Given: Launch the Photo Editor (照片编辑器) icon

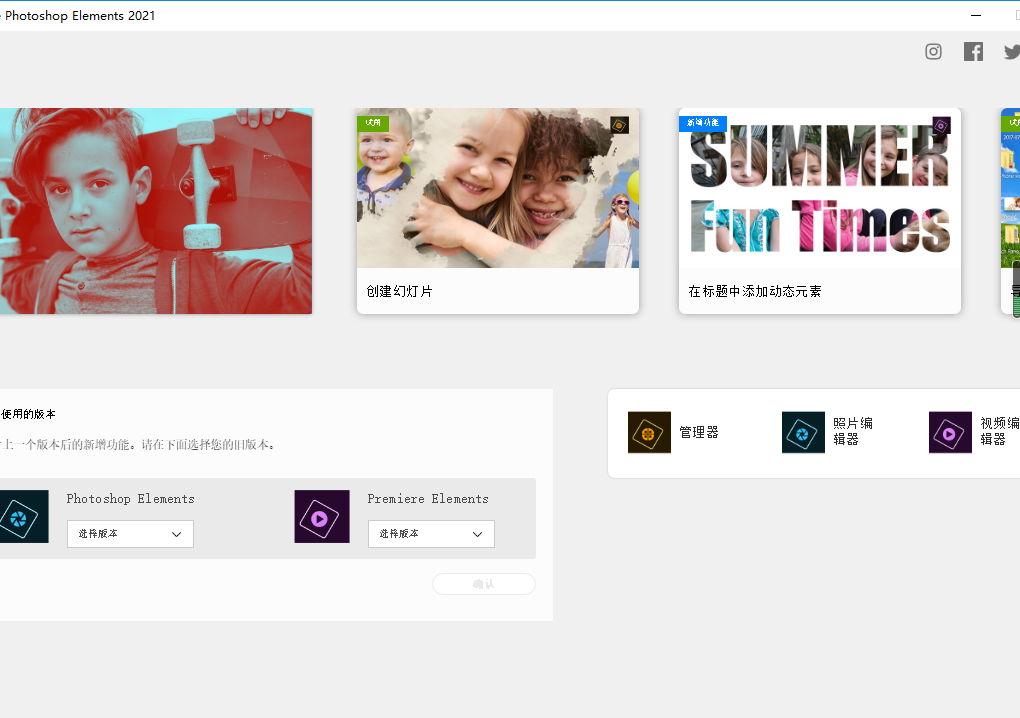Looking at the screenshot, I should pos(803,432).
